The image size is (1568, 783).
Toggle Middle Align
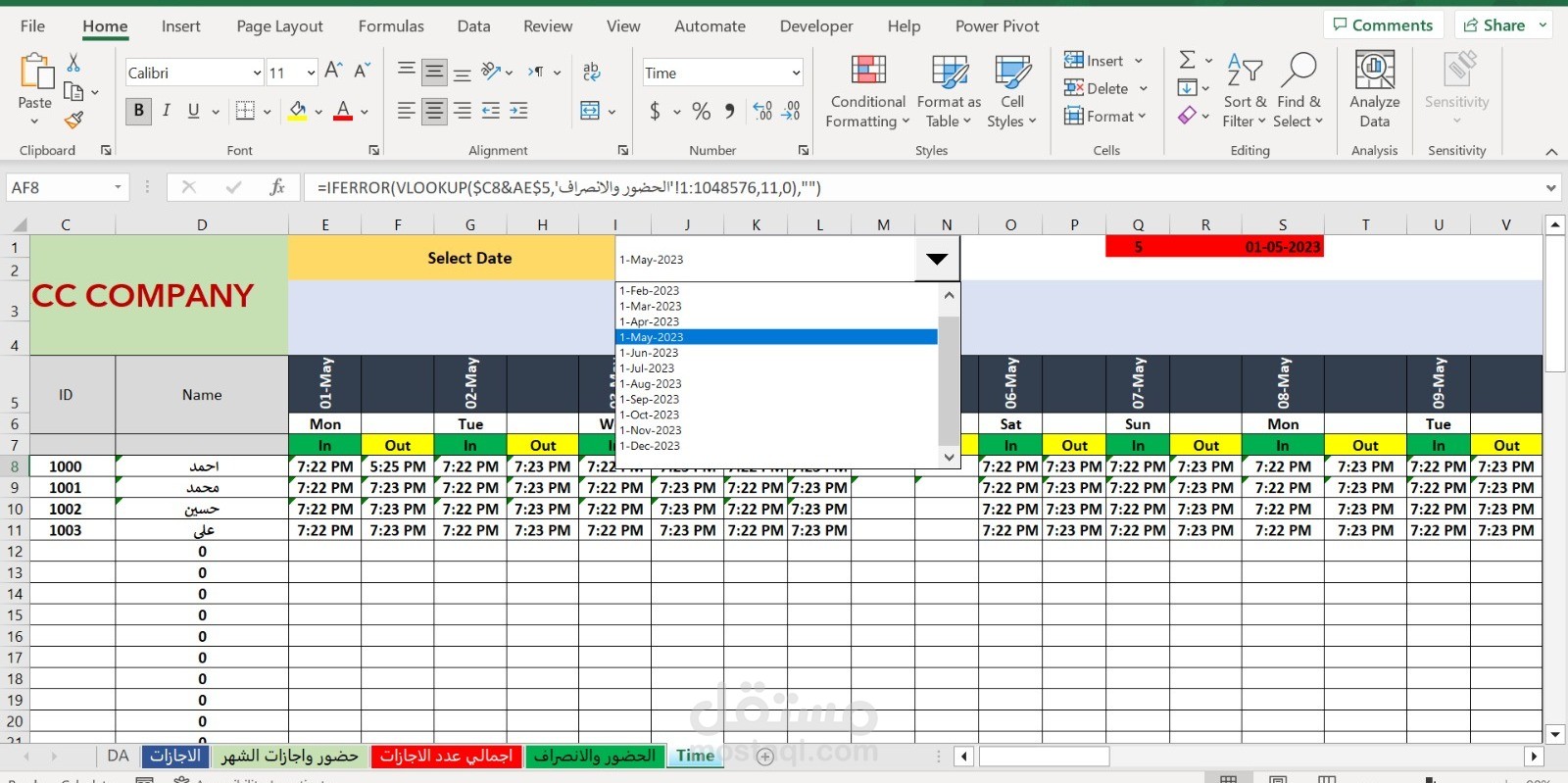coord(434,72)
